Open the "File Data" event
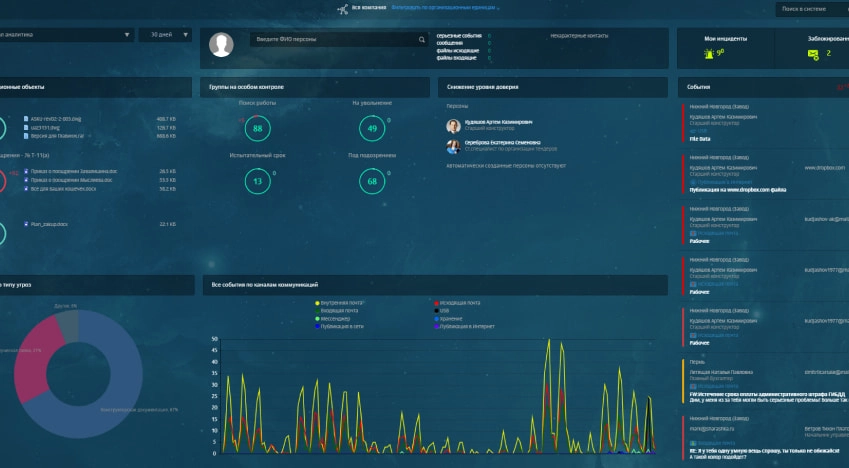This screenshot has height=468, width=849. point(700,139)
